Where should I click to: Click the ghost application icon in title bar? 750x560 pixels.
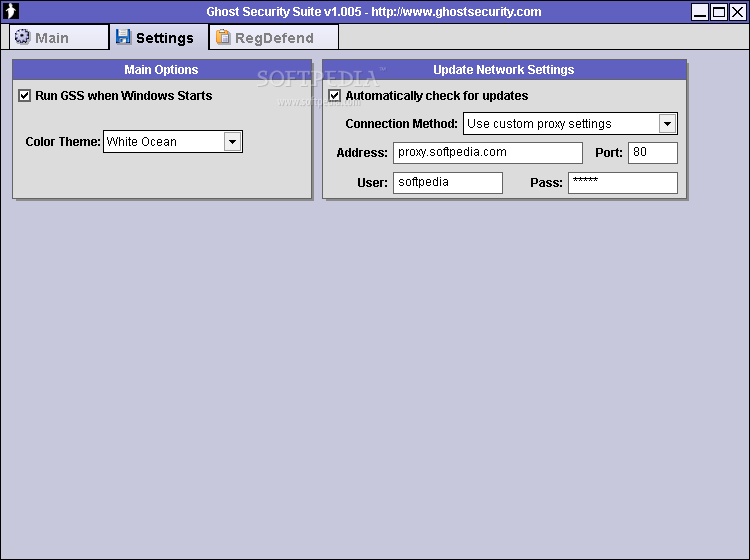(x=11, y=11)
